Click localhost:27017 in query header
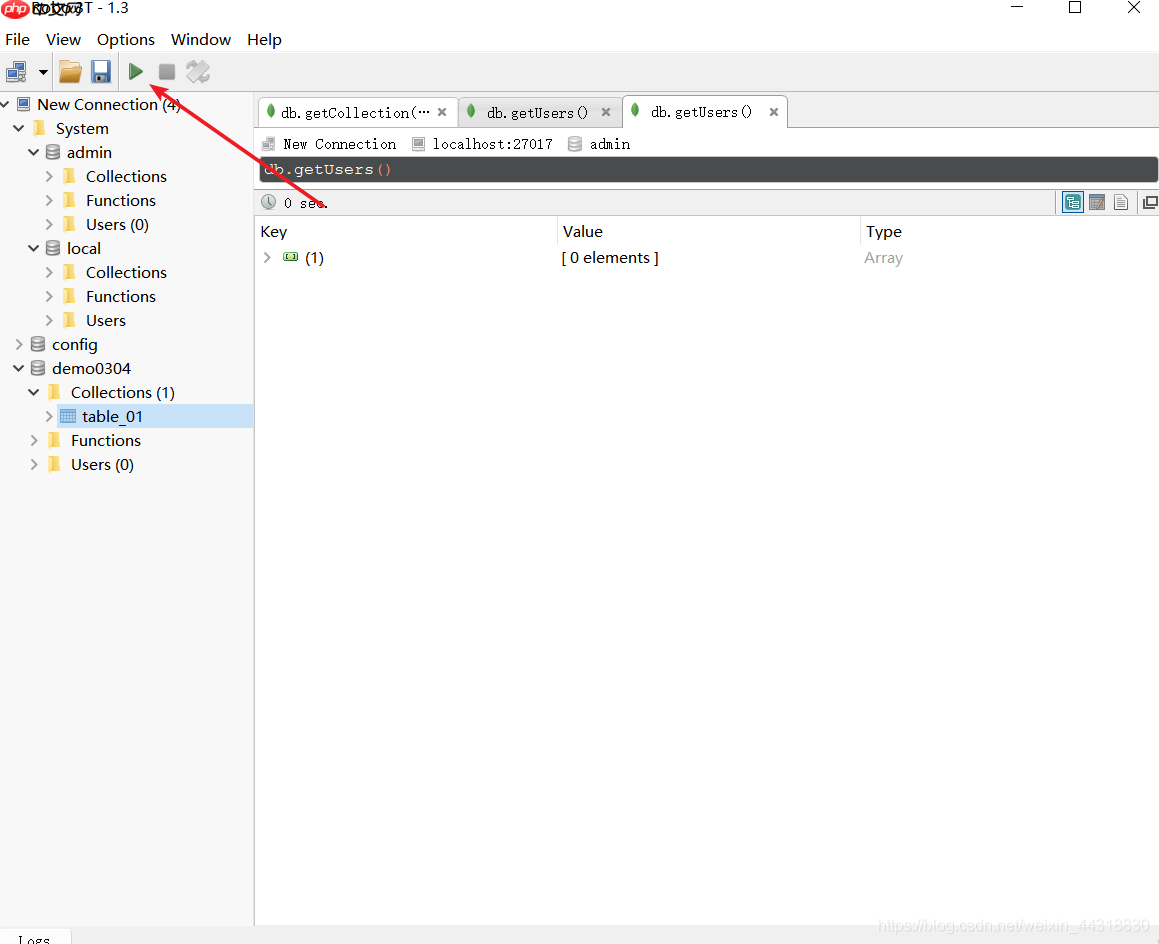This screenshot has width=1159, height=944. pos(492,144)
